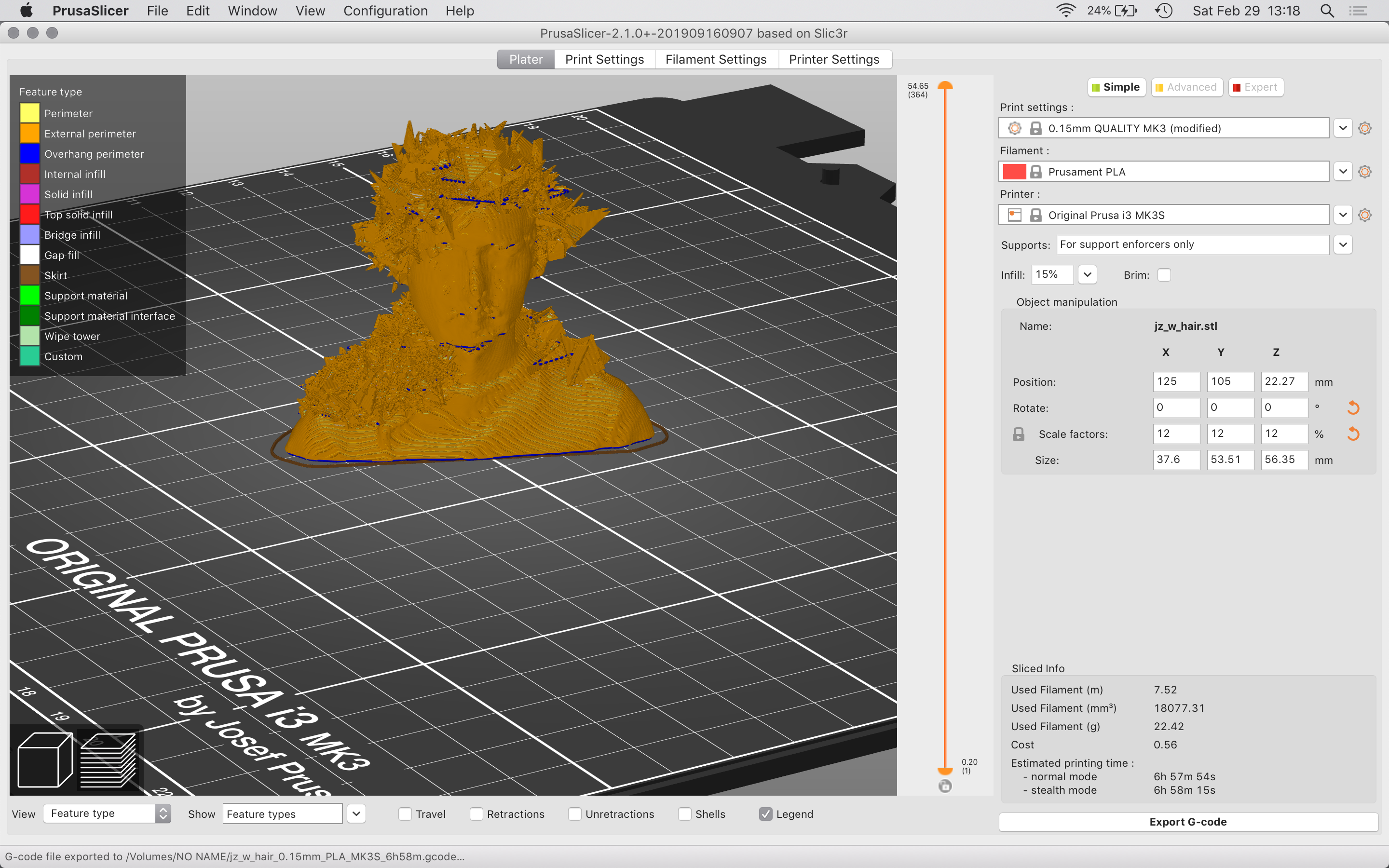Select Expert mode

pos(1255,87)
